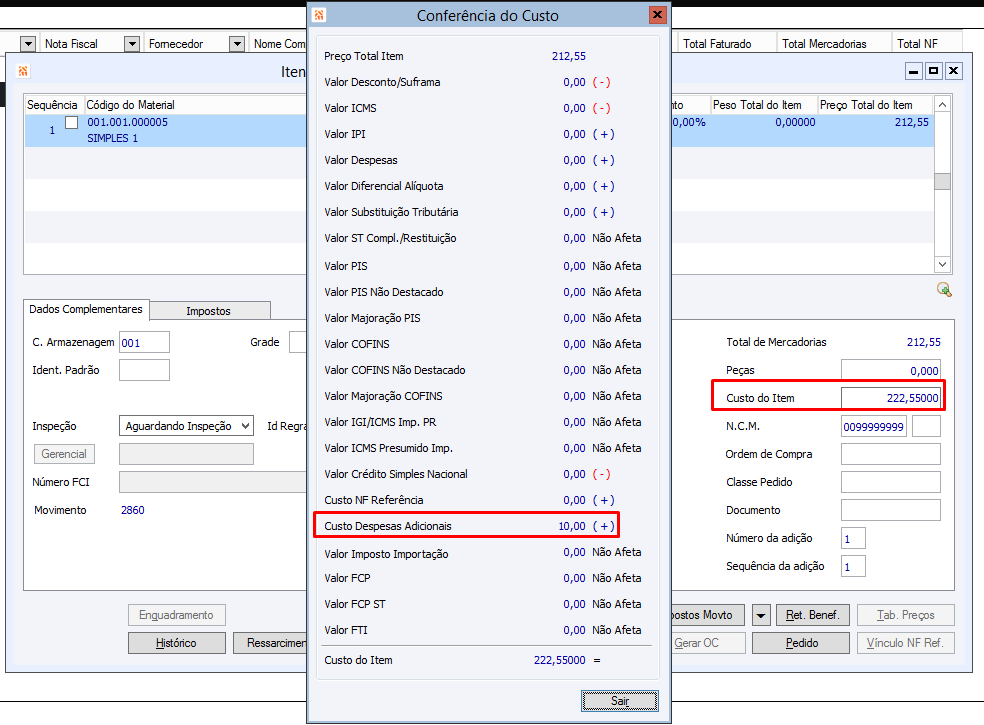Screen dimensions: 984x725
Task: Click the disabled field next to Gerencial
Action: click(186, 454)
